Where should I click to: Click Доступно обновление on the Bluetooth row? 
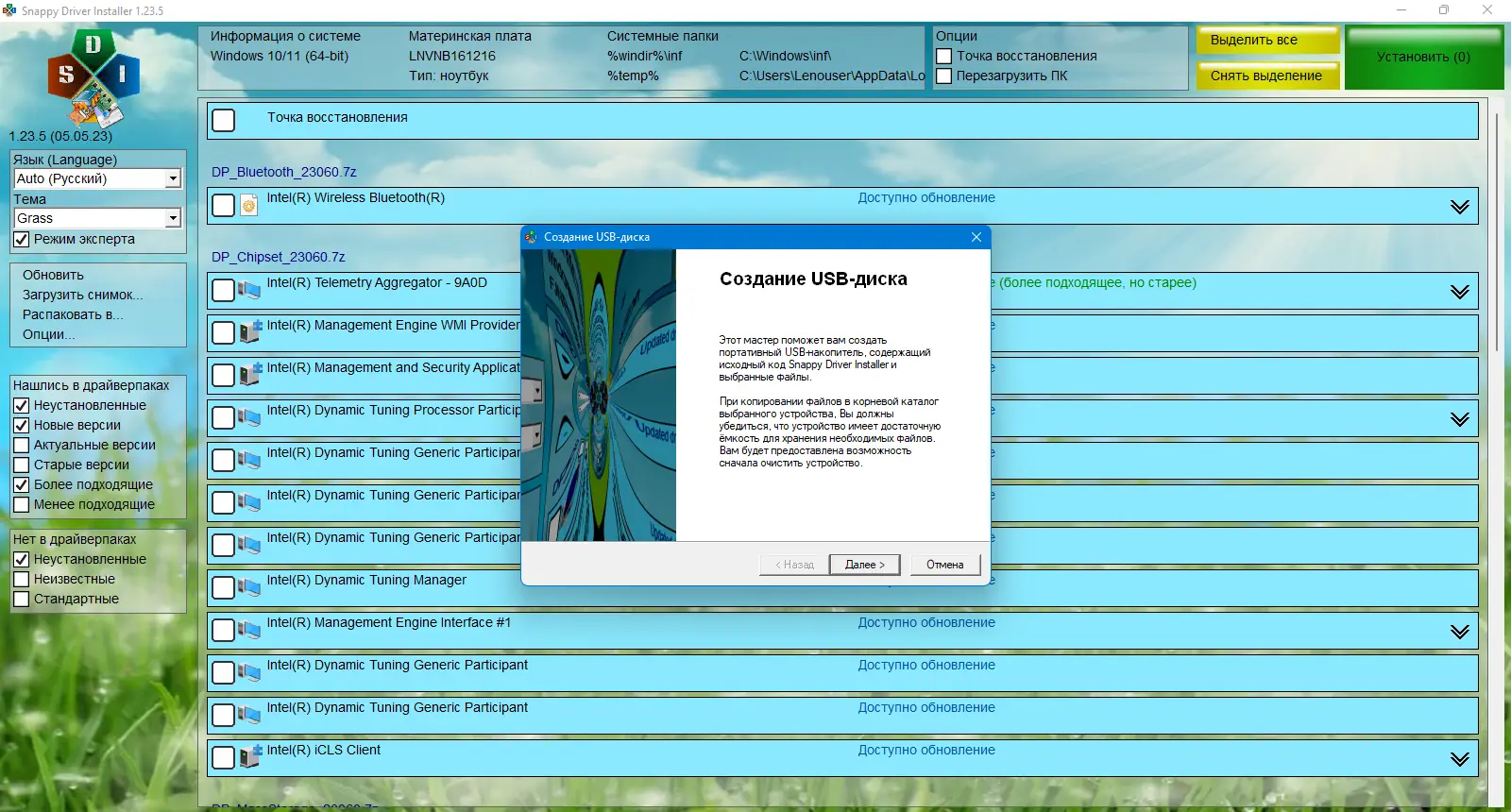[x=926, y=197]
